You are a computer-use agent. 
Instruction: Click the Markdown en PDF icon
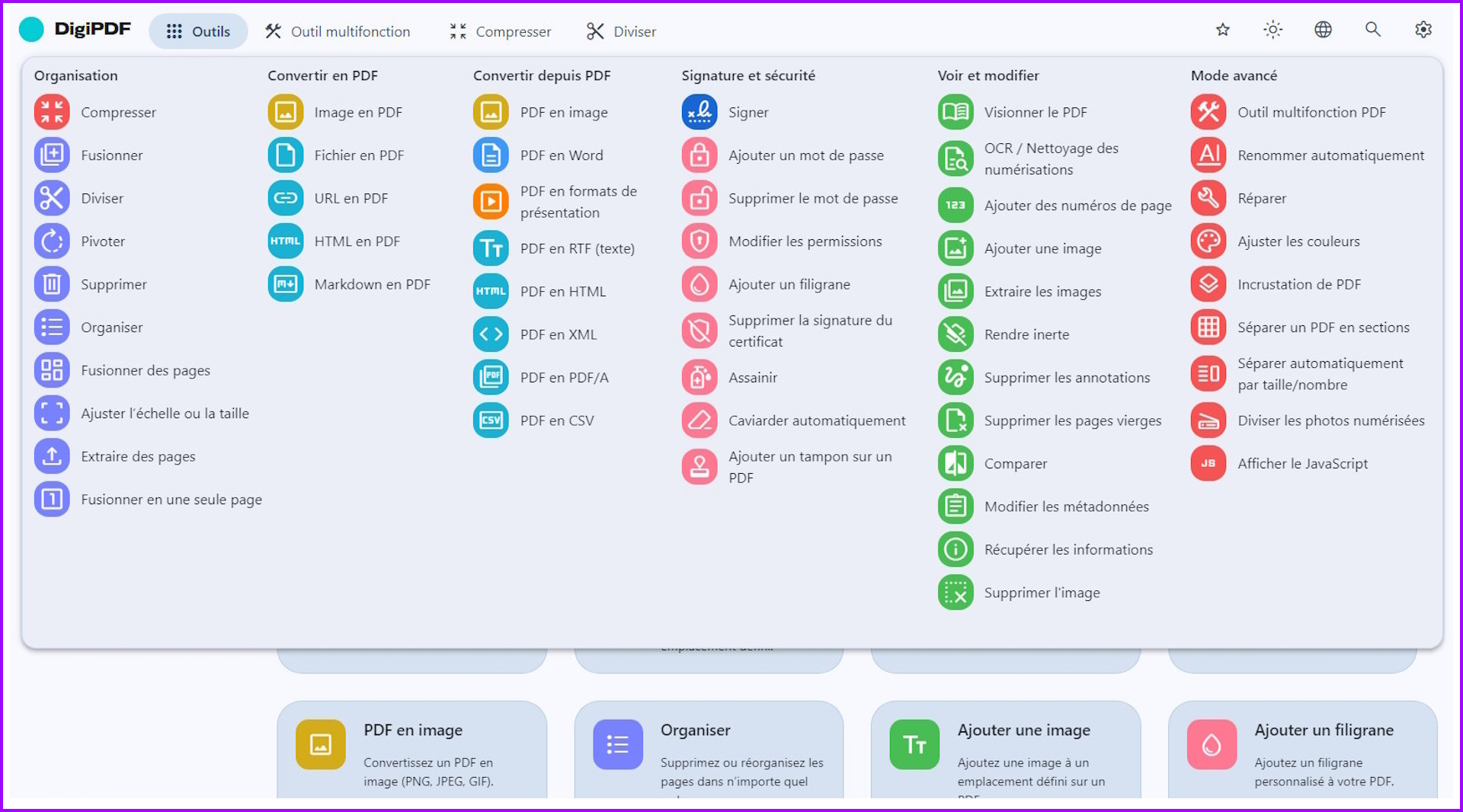click(x=285, y=285)
